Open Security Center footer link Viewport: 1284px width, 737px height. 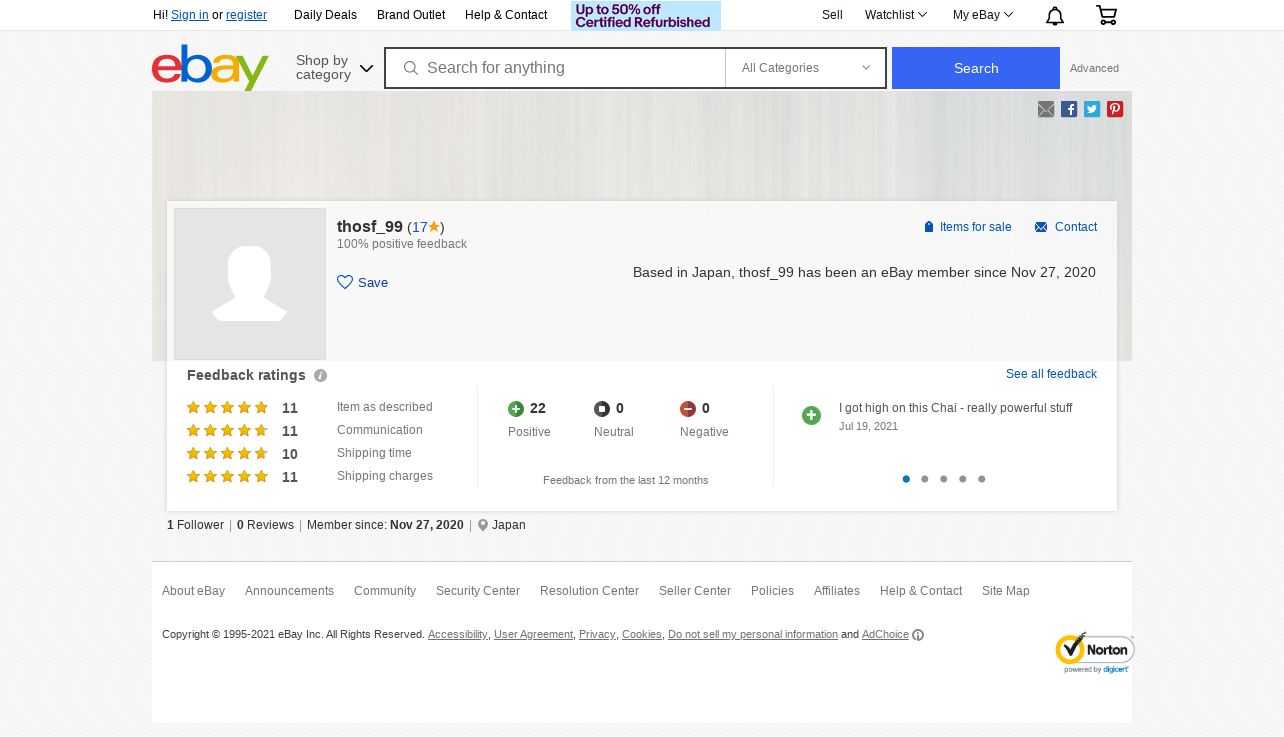[x=478, y=591]
